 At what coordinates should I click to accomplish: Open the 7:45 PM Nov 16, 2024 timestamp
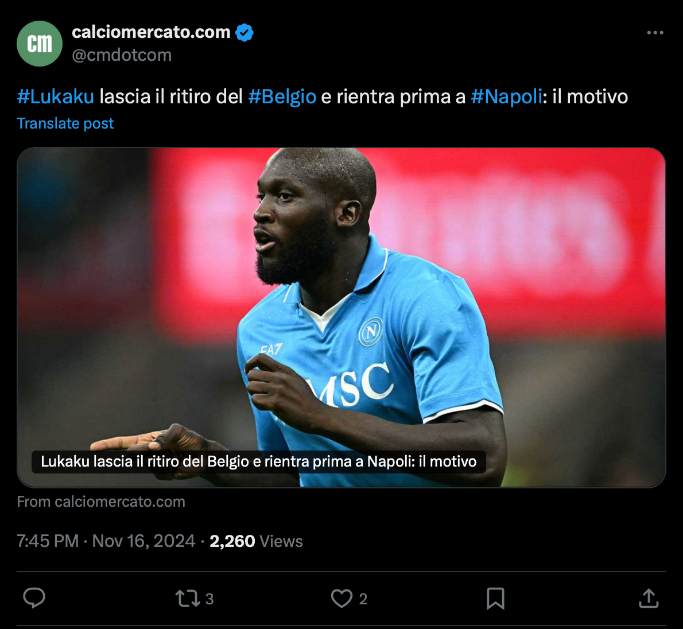[x=106, y=541]
